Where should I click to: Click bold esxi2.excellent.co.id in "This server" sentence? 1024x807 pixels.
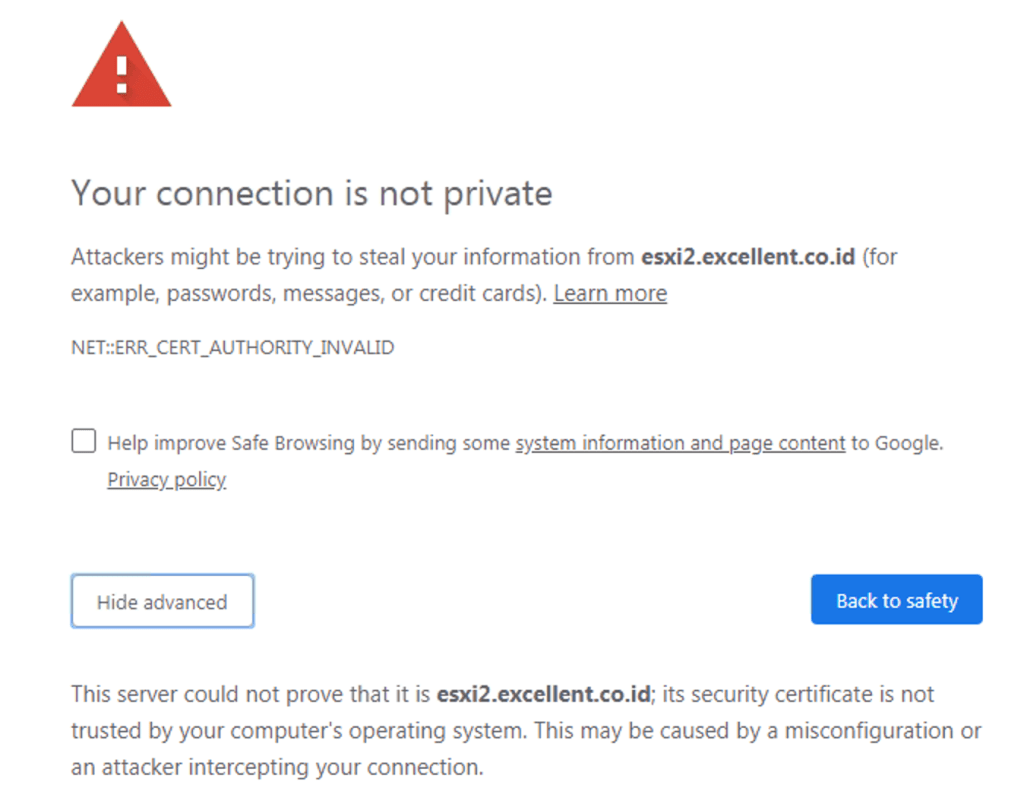coord(544,694)
